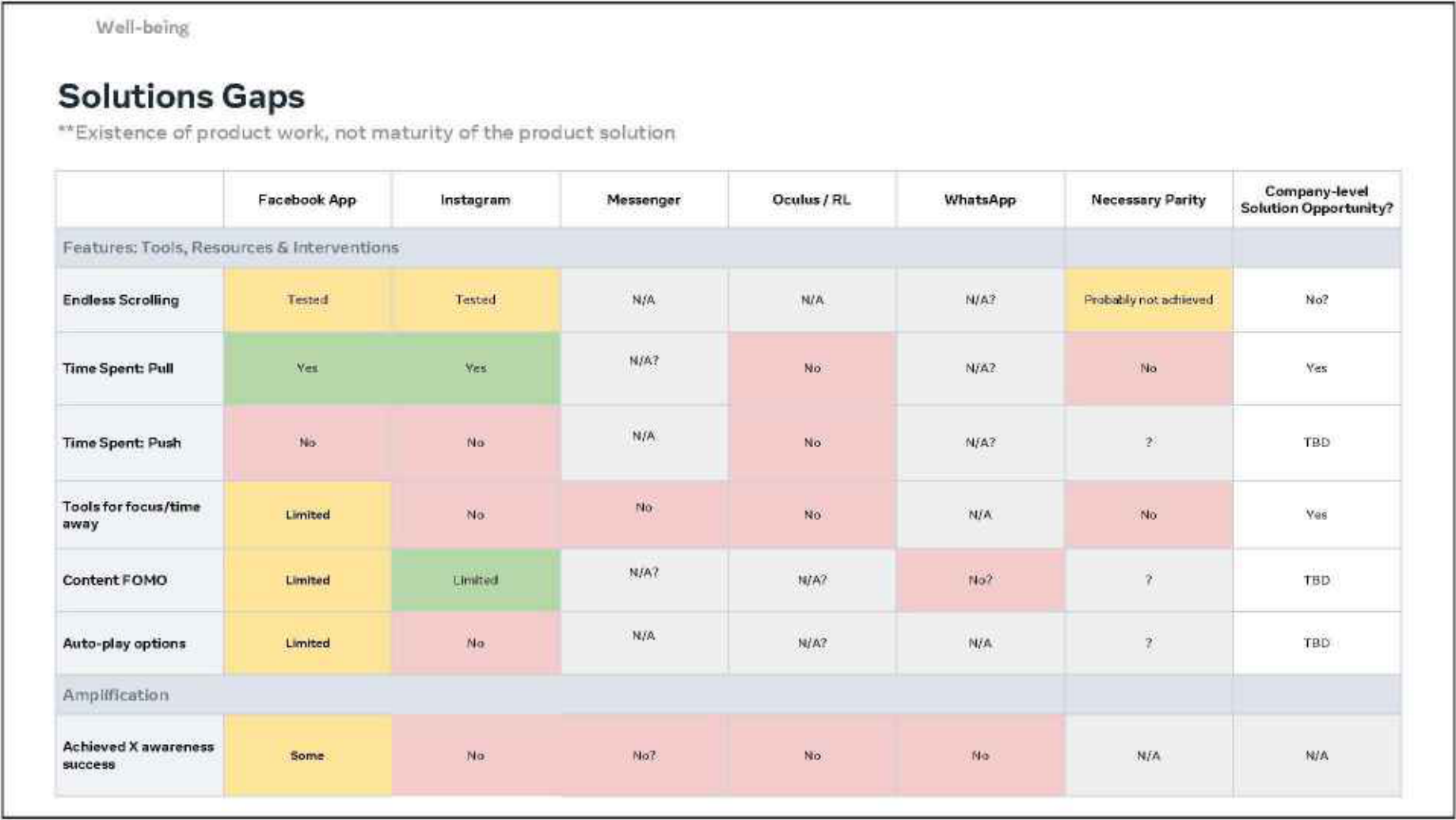Click the "Achieved X awareness success" row label
The height and width of the screenshot is (820, 1456).
[x=139, y=755]
